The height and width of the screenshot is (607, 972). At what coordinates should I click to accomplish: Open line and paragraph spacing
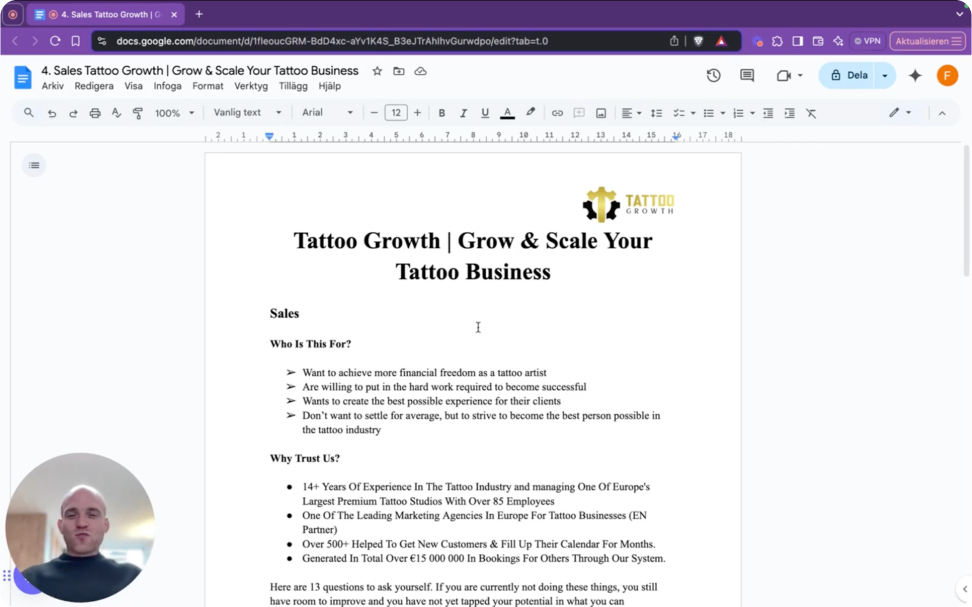tap(656, 113)
